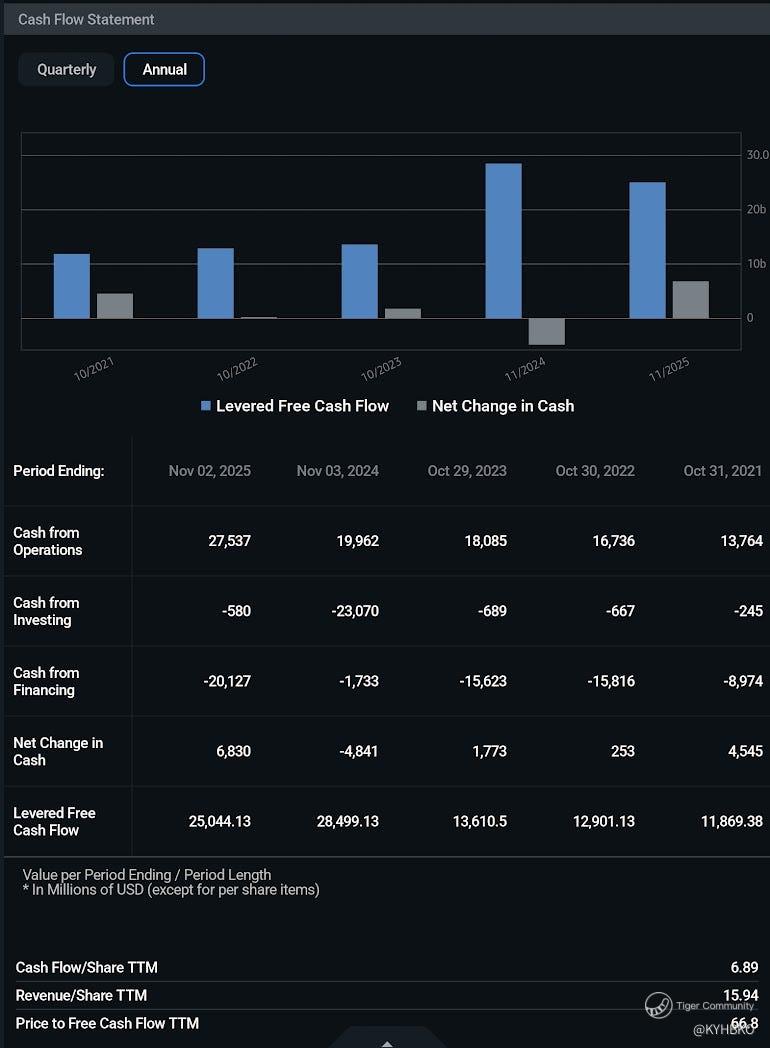Viewport: 770px width, 1048px height.
Task: Click the 10/2022 blue chart bar
Action: pyautogui.click(x=216, y=283)
